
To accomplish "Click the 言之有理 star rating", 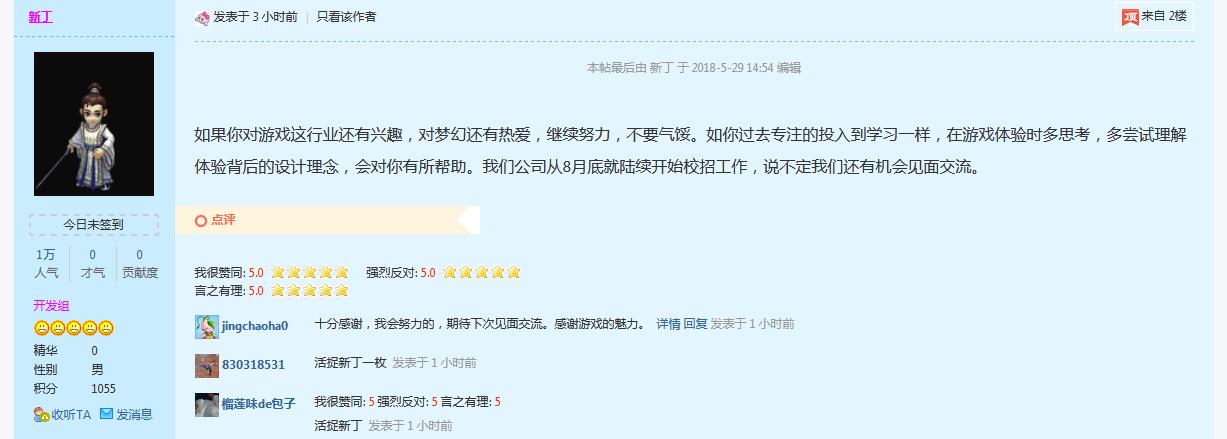I will pyautogui.click(x=309, y=291).
